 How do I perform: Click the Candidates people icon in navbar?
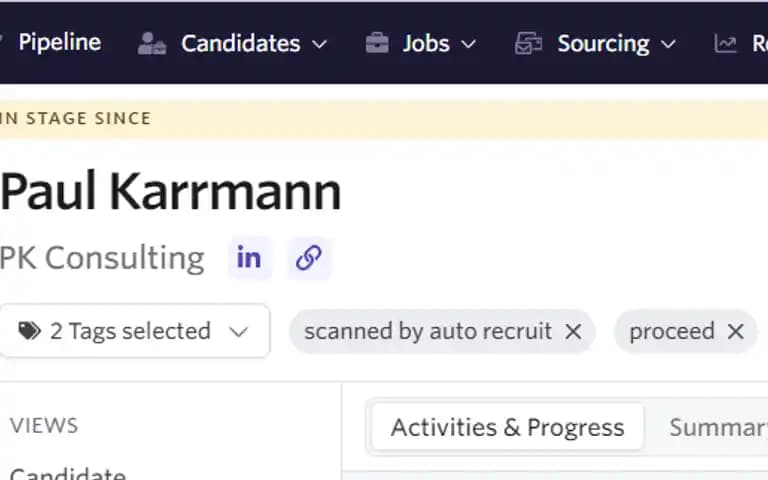point(151,44)
